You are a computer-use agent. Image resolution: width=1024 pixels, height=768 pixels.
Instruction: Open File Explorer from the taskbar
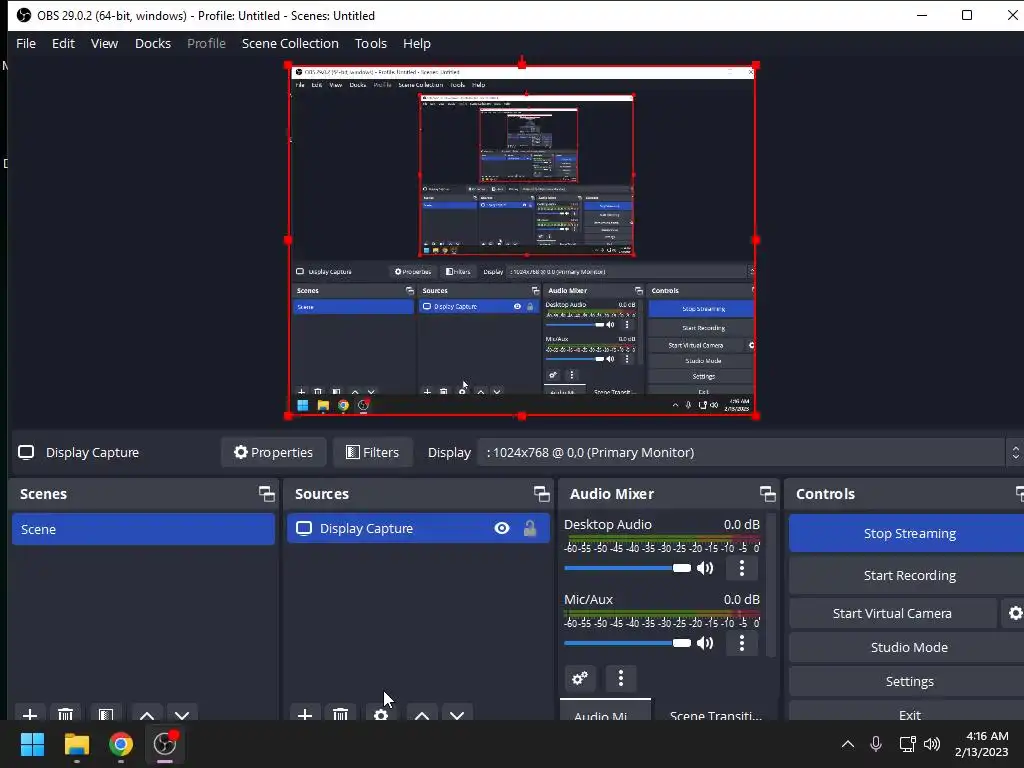click(x=76, y=744)
